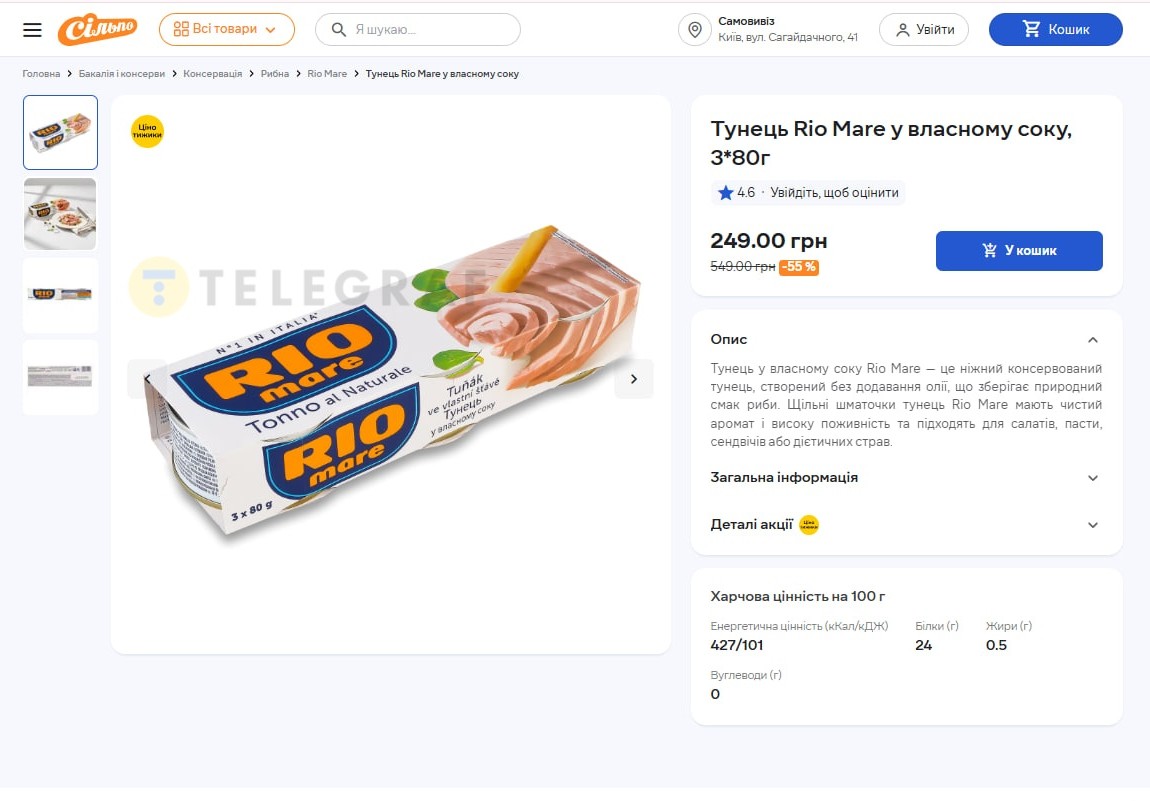Expand the Деталі акції section
The image size is (1150, 801).
[x=1092, y=525]
